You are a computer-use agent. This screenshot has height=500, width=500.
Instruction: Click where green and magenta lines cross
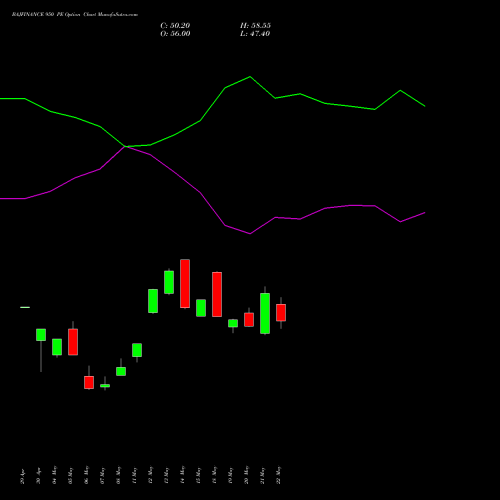point(125,146)
